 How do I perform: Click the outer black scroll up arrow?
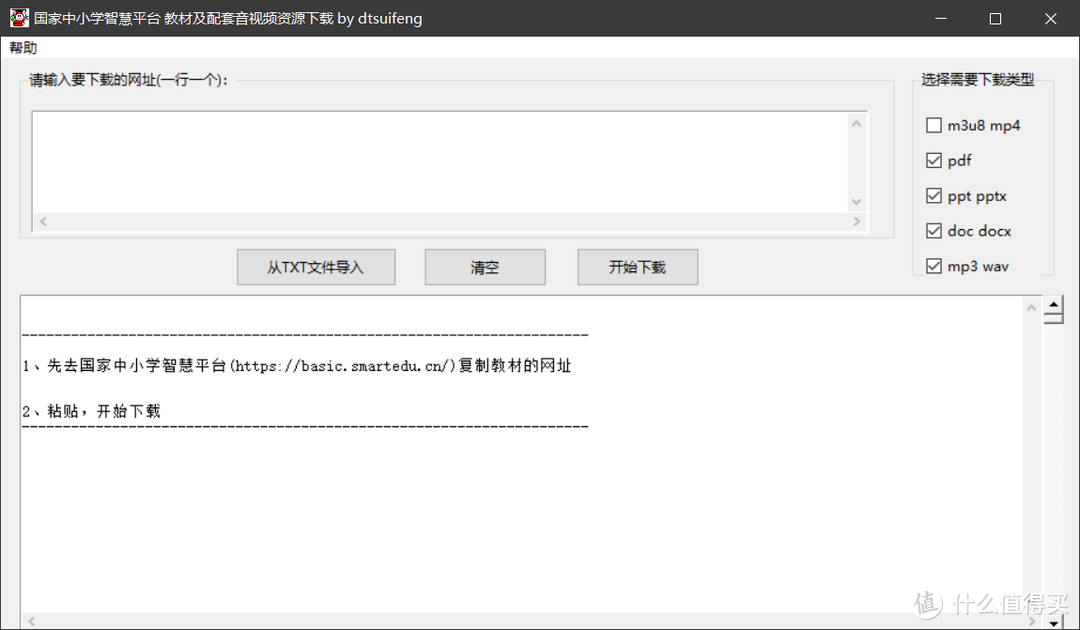(x=1053, y=304)
